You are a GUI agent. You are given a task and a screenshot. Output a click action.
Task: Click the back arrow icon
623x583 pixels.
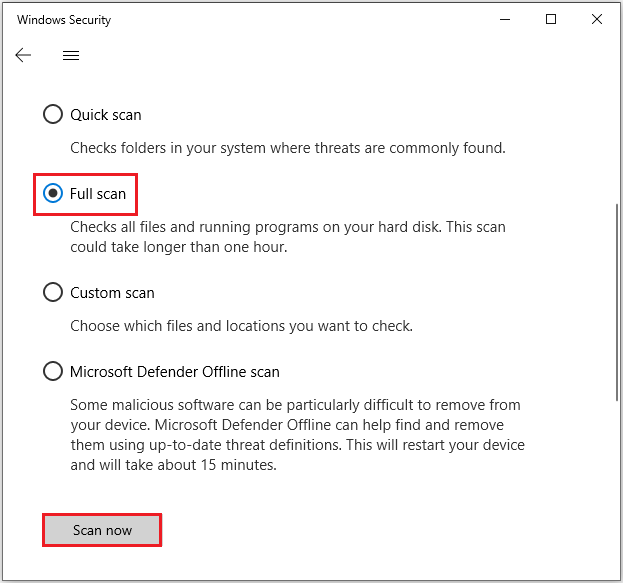pyautogui.click(x=24, y=56)
